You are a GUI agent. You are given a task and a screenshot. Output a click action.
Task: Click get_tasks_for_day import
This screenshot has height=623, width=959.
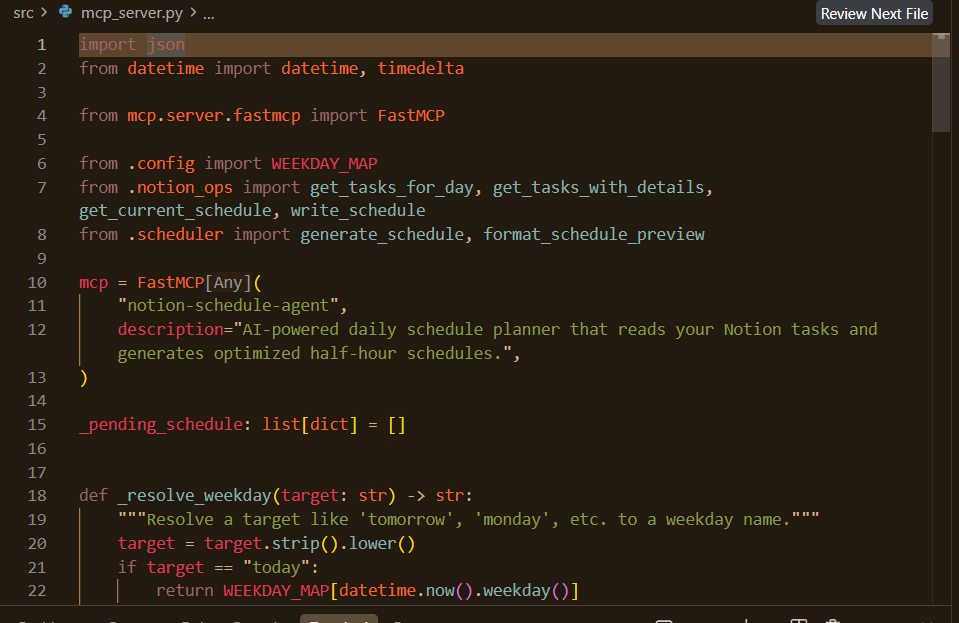pos(391,188)
